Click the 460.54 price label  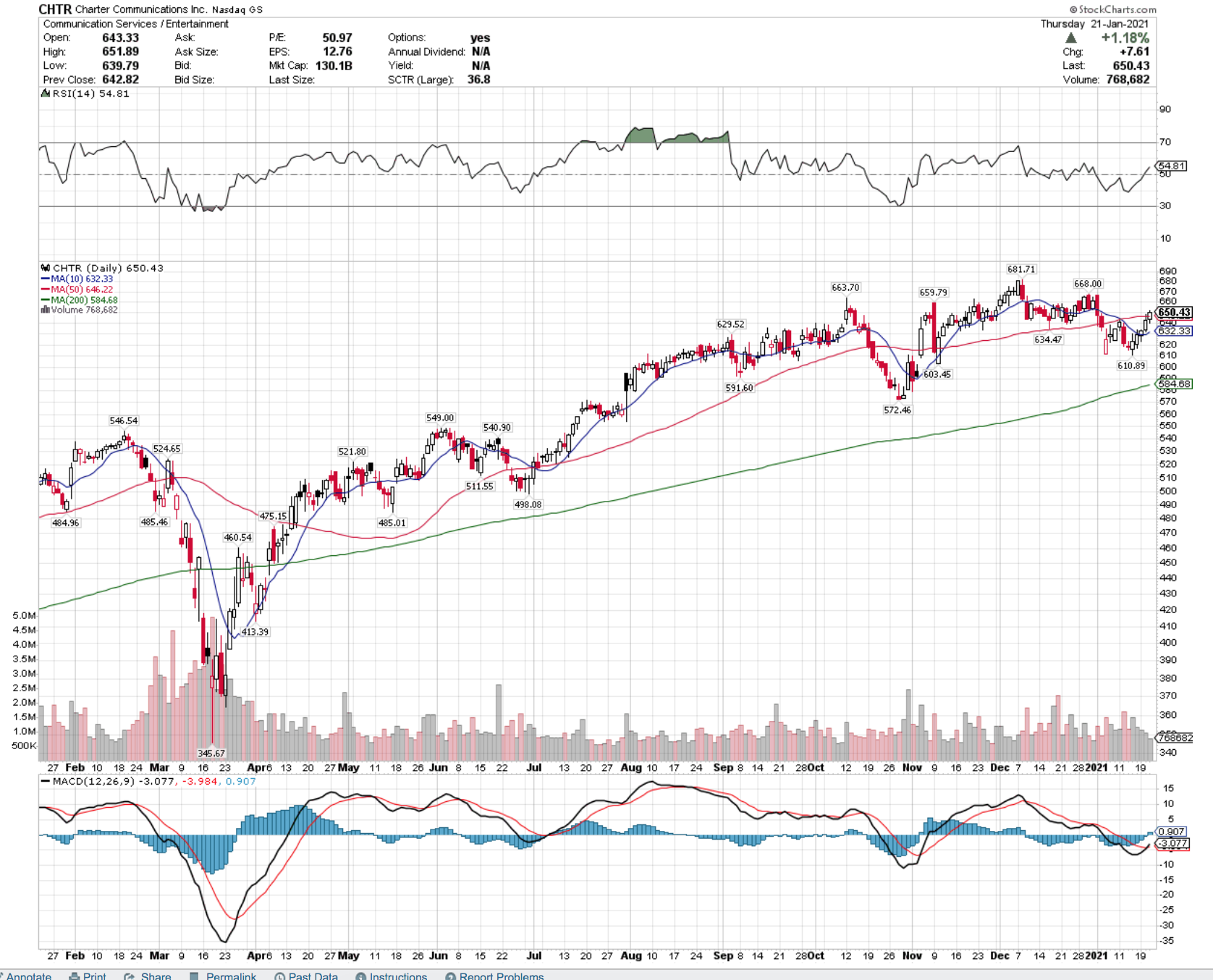tap(237, 537)
